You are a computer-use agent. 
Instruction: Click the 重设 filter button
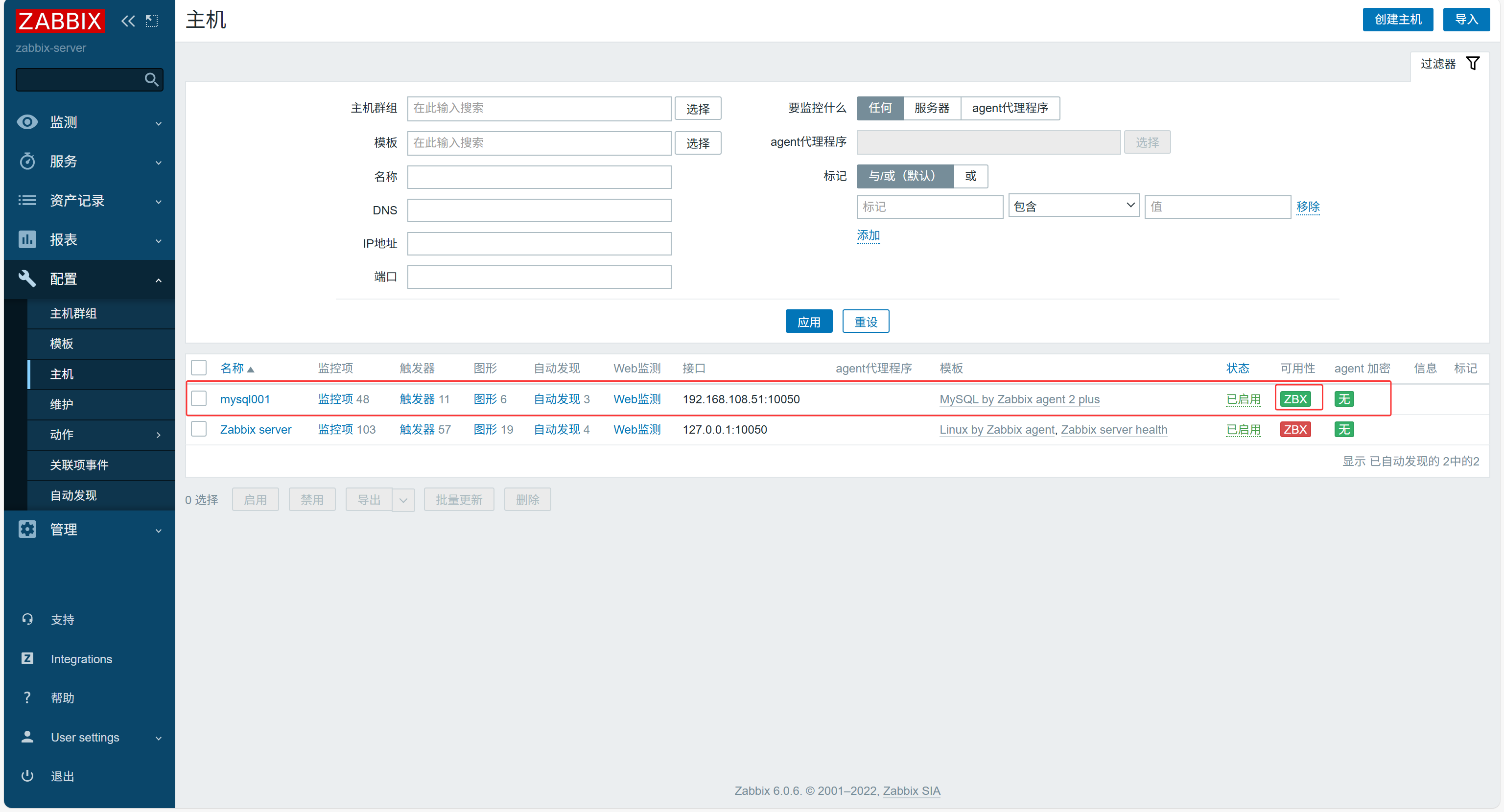click(866, 322)
